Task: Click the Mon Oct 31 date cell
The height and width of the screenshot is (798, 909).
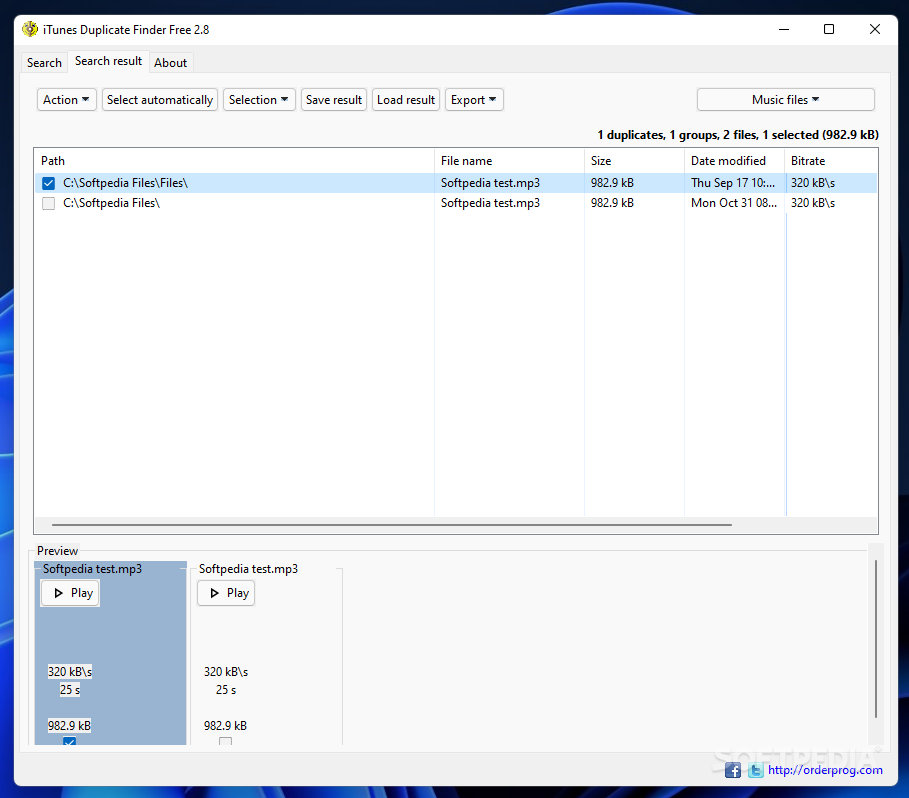Action: tap(733, 203)
